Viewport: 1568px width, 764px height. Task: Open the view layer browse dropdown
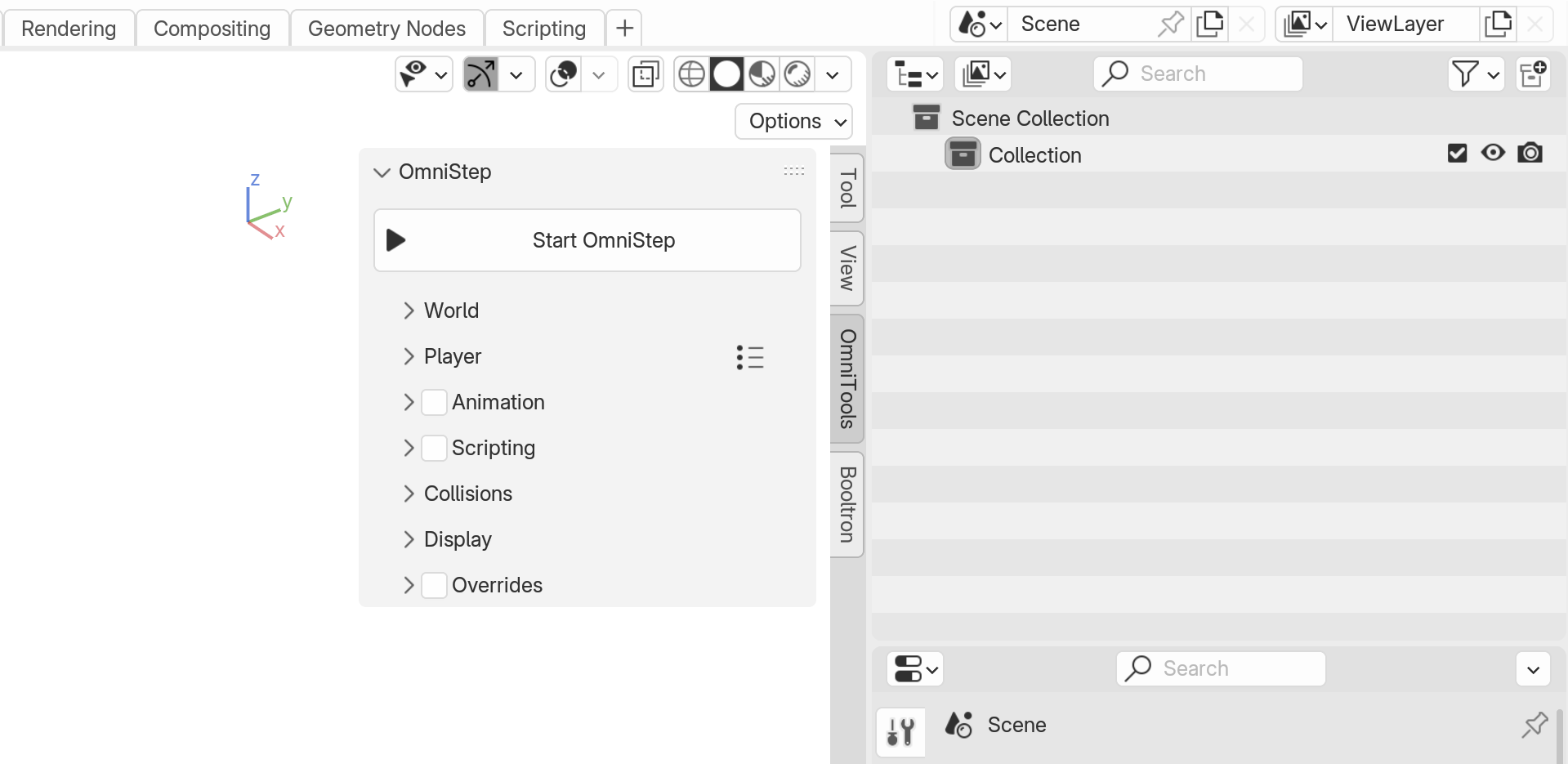coord(1304,24)
